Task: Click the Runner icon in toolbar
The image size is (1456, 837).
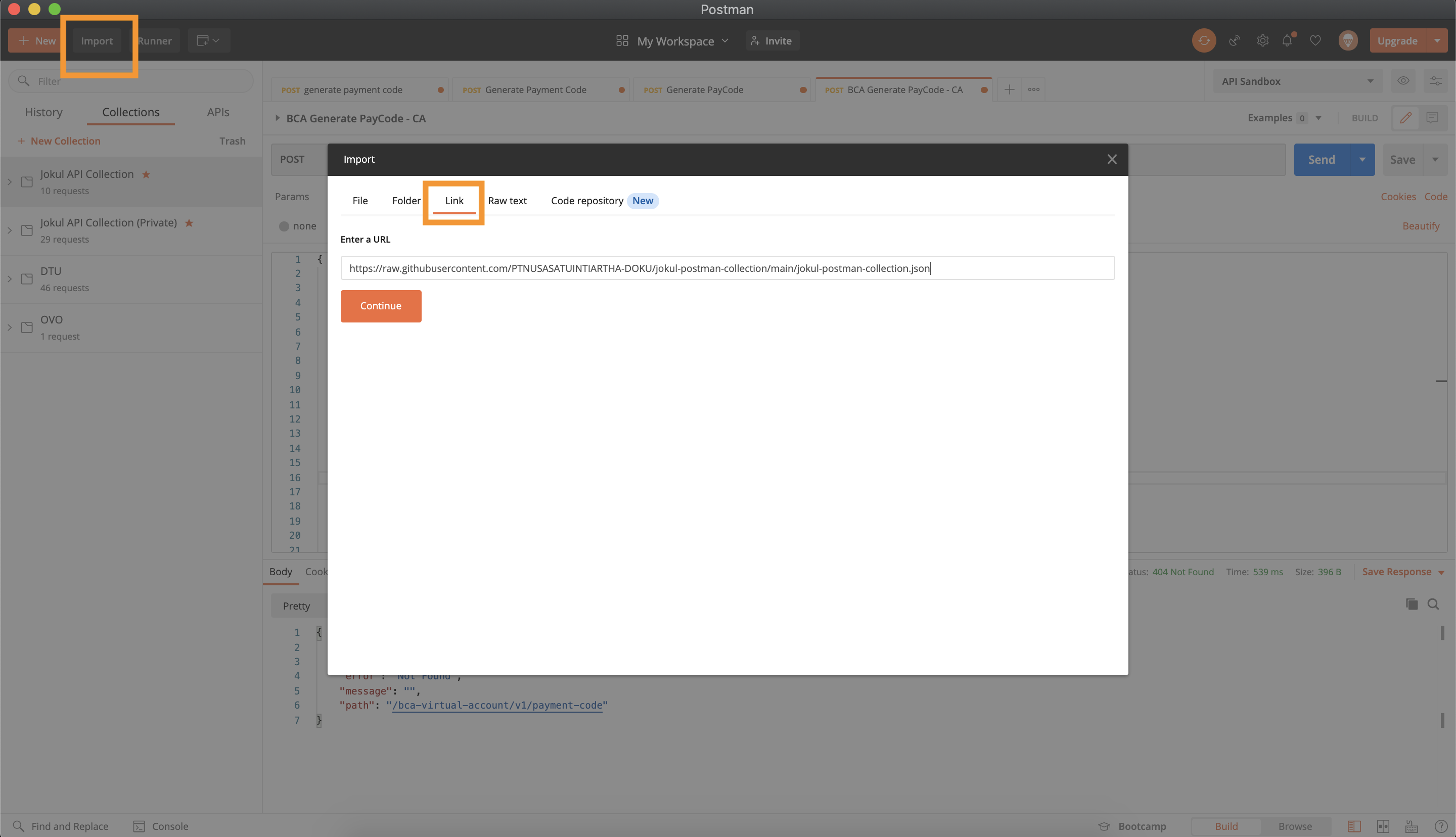Action: (x=155, y=41)
